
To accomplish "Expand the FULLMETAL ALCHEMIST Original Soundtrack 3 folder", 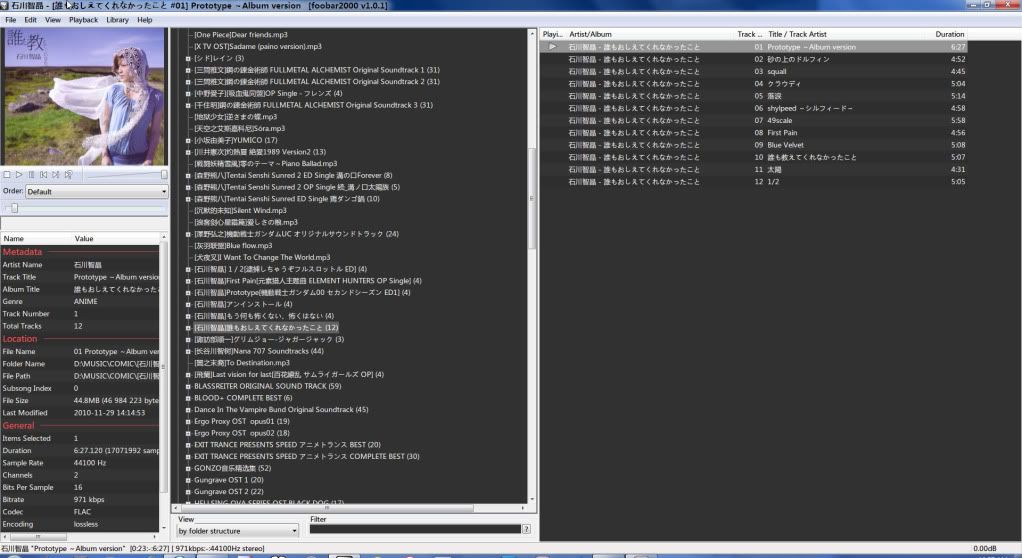I will [188, 105].
